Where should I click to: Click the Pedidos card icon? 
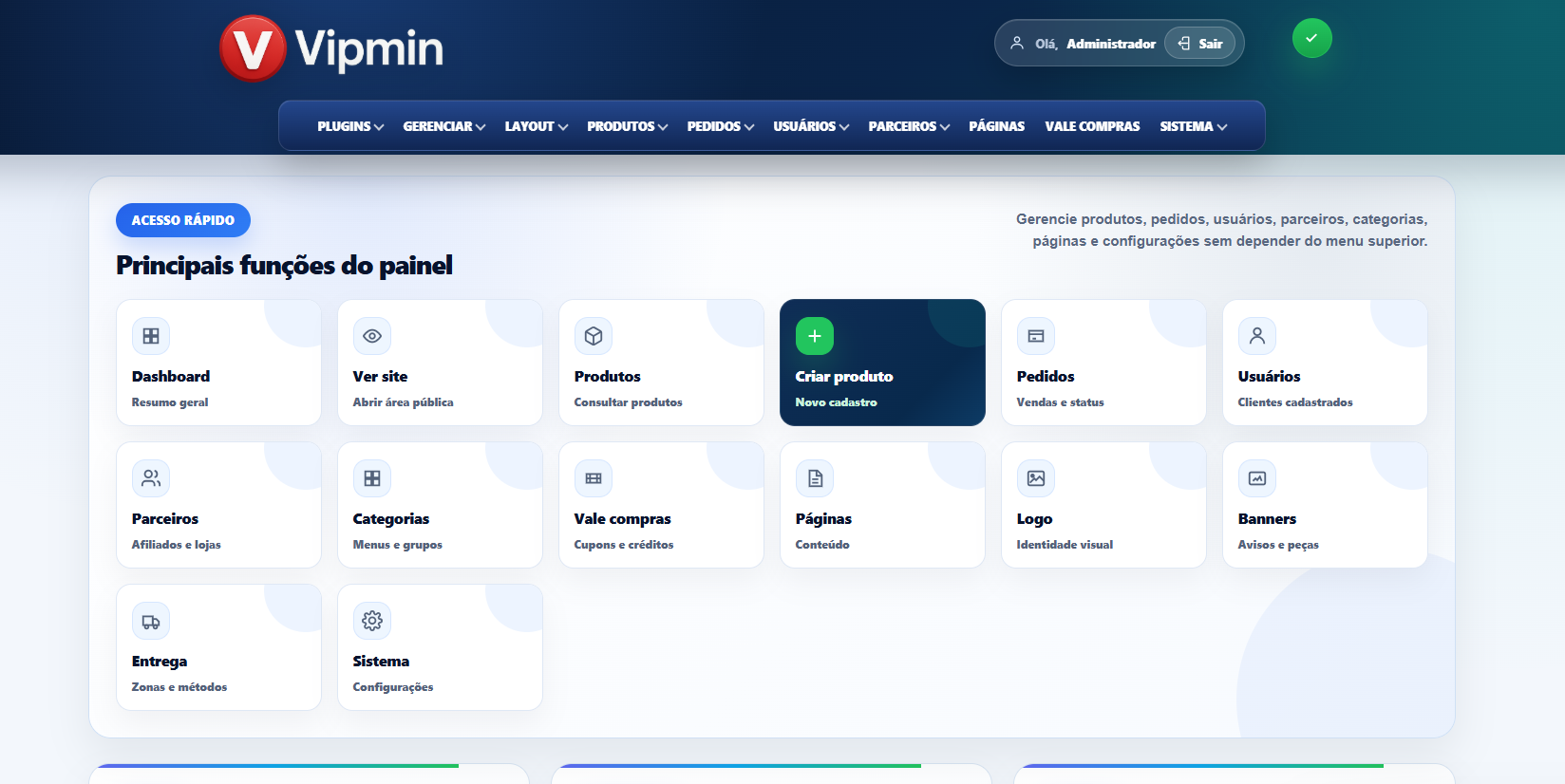tap(1036, 336)
